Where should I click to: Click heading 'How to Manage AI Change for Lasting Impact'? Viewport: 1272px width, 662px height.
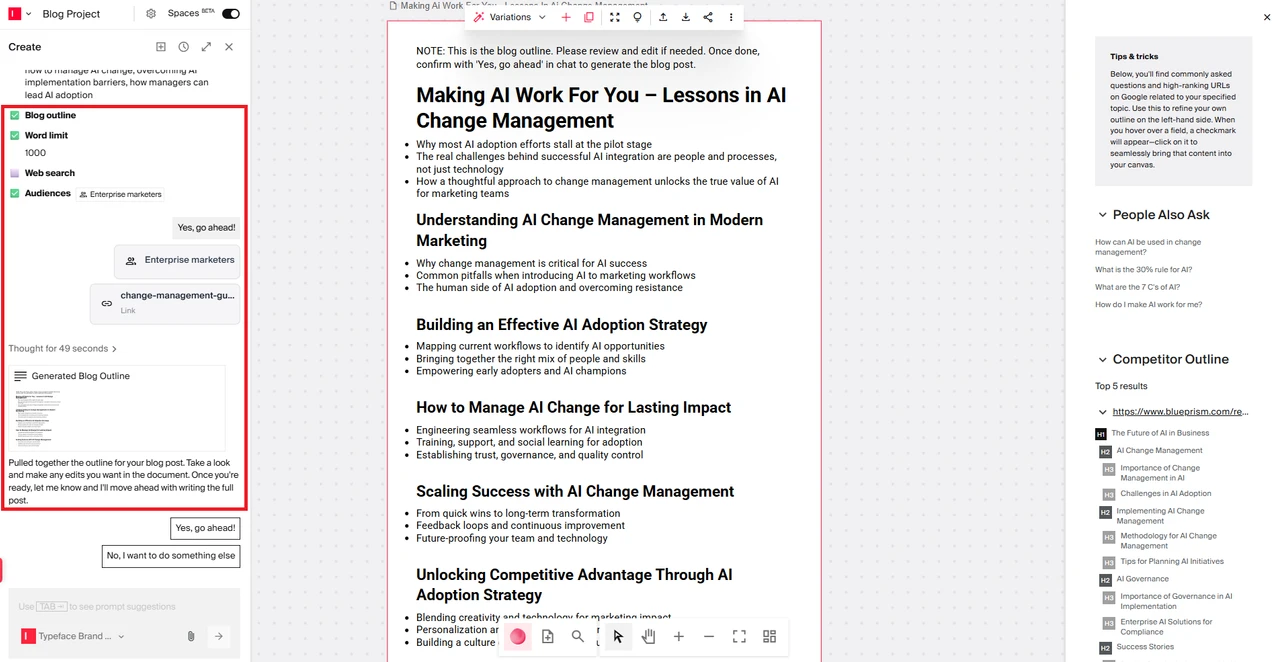tap(573, 408)
